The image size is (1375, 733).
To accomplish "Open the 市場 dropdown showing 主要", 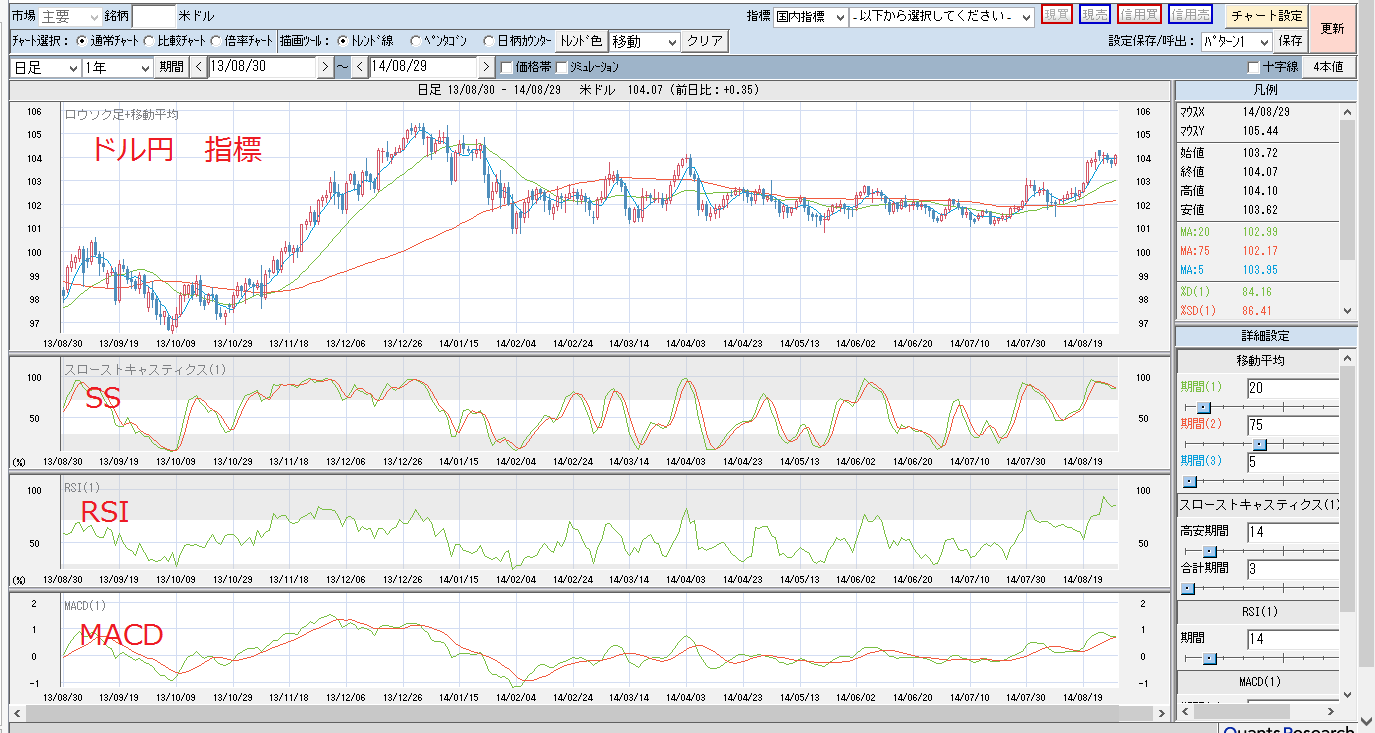I will [x=70, y=17].
